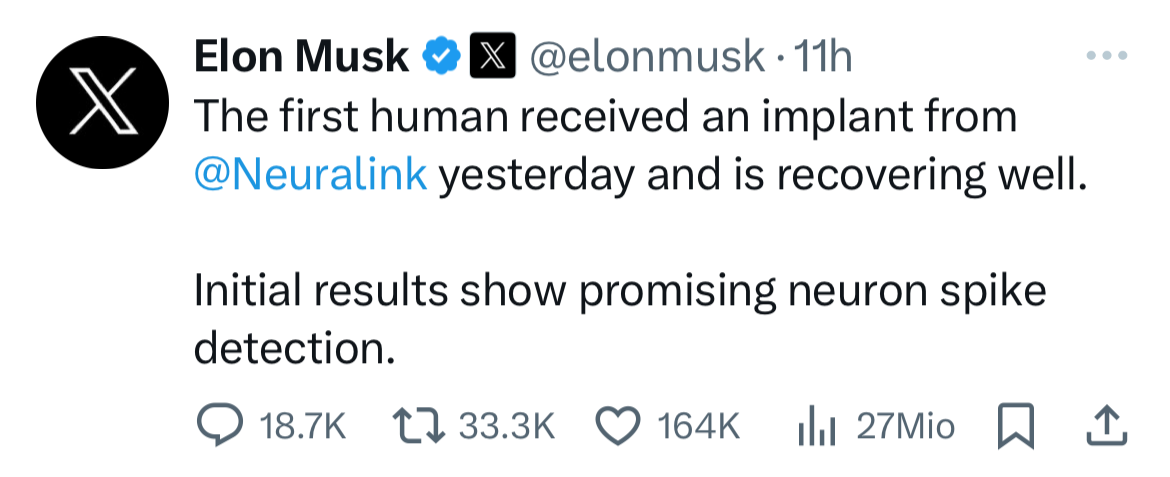Like the post with heart icon

point(619,425)
